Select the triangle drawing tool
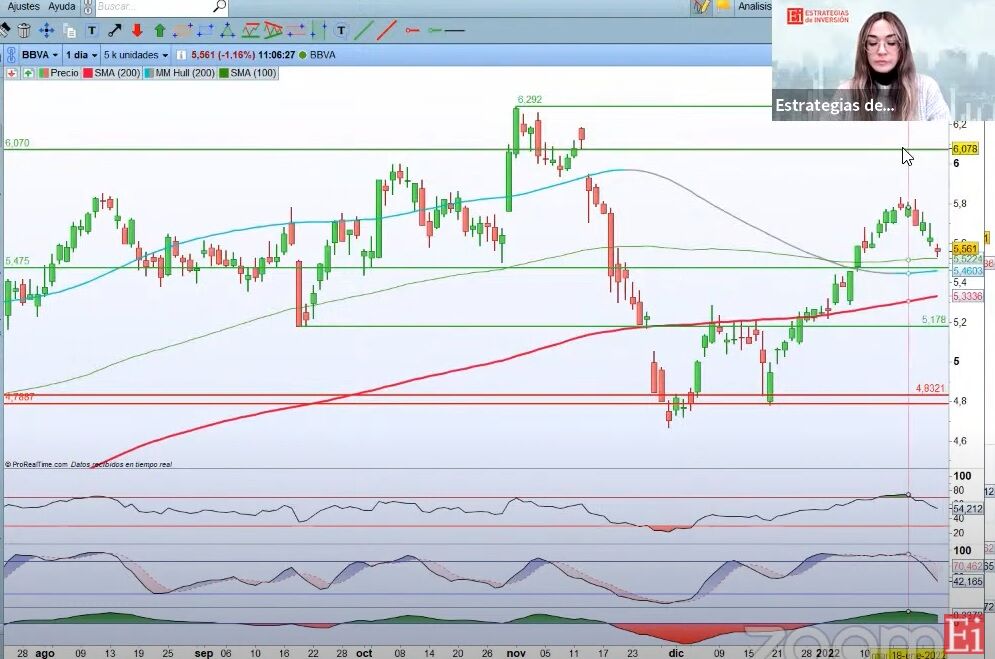The width and height of the screenshot is (995, 659). point(228,30)
